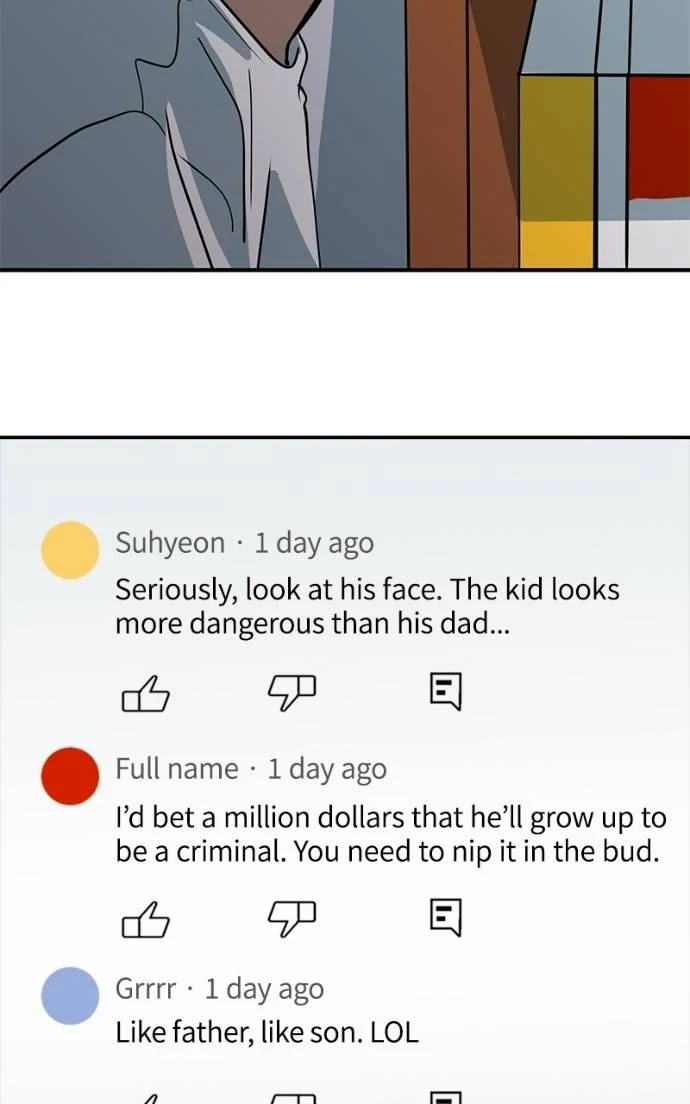Dislike Suhyeon's comment with thumbs down

291,694
